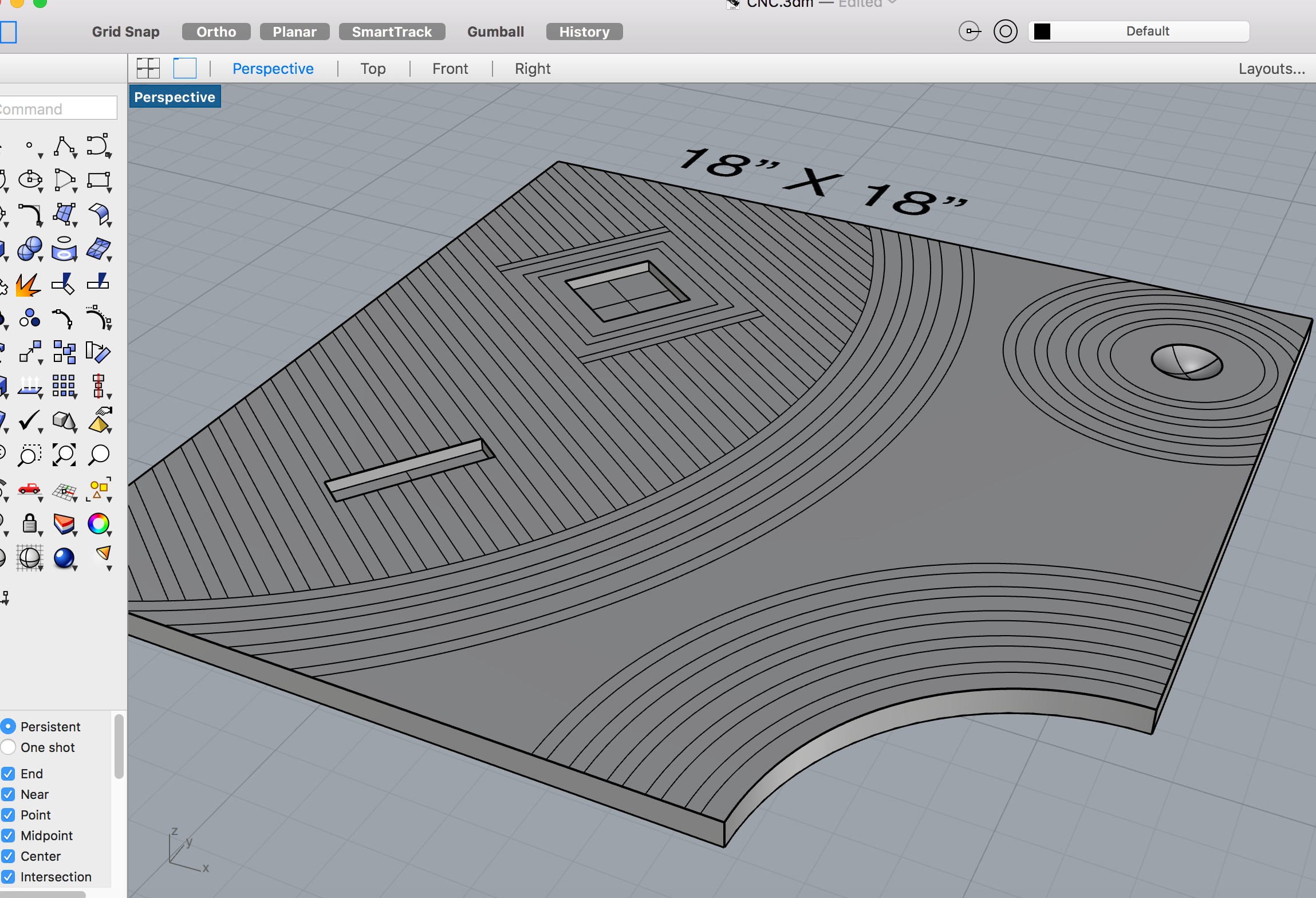Viewport: 1316px width, 898px height.
Task: Click the Lock objects padlock icon
Action: click(x=29, y=523)
